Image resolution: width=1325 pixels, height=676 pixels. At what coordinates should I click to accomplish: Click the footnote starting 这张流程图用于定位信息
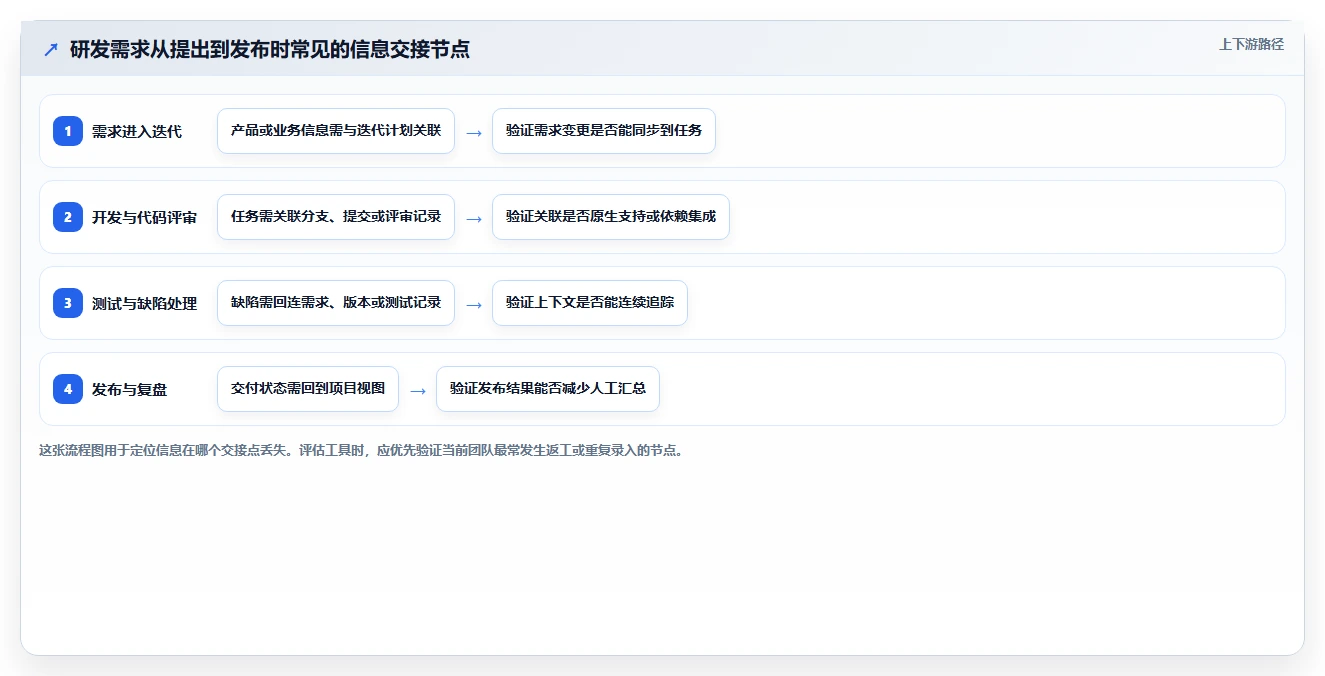click(362, 451)
